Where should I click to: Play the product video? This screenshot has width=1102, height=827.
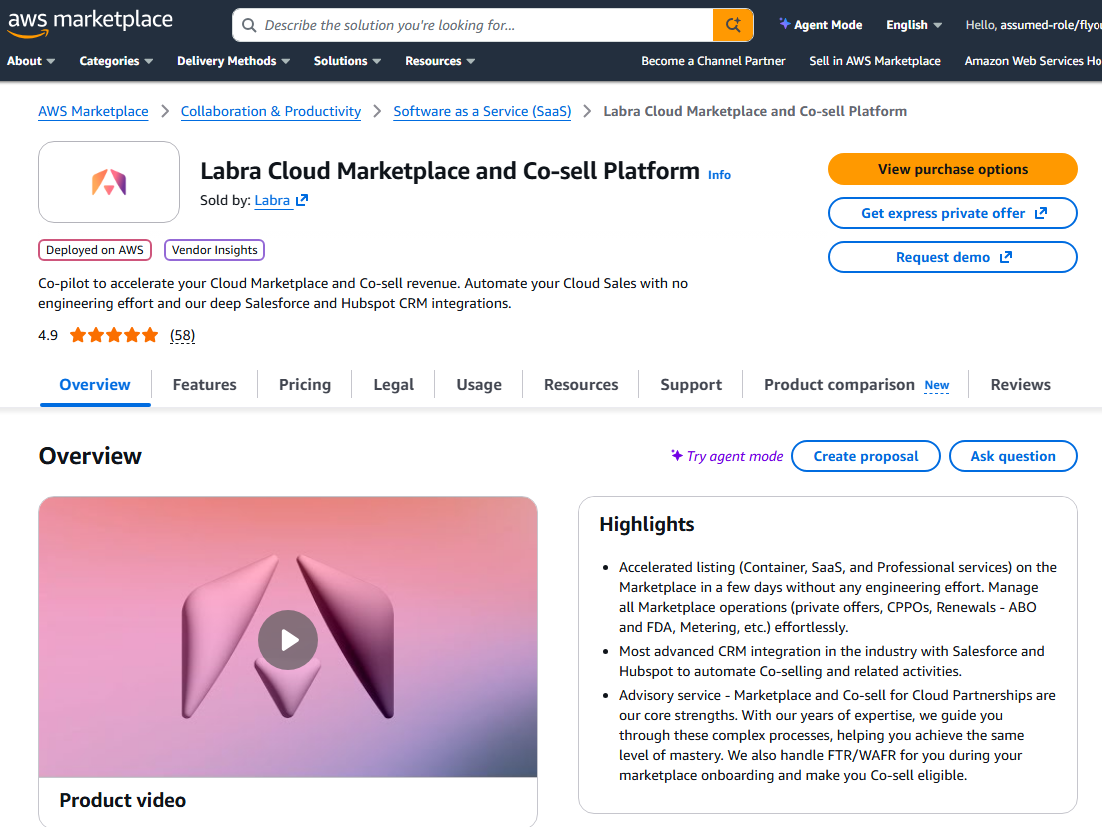coord(288,639)
